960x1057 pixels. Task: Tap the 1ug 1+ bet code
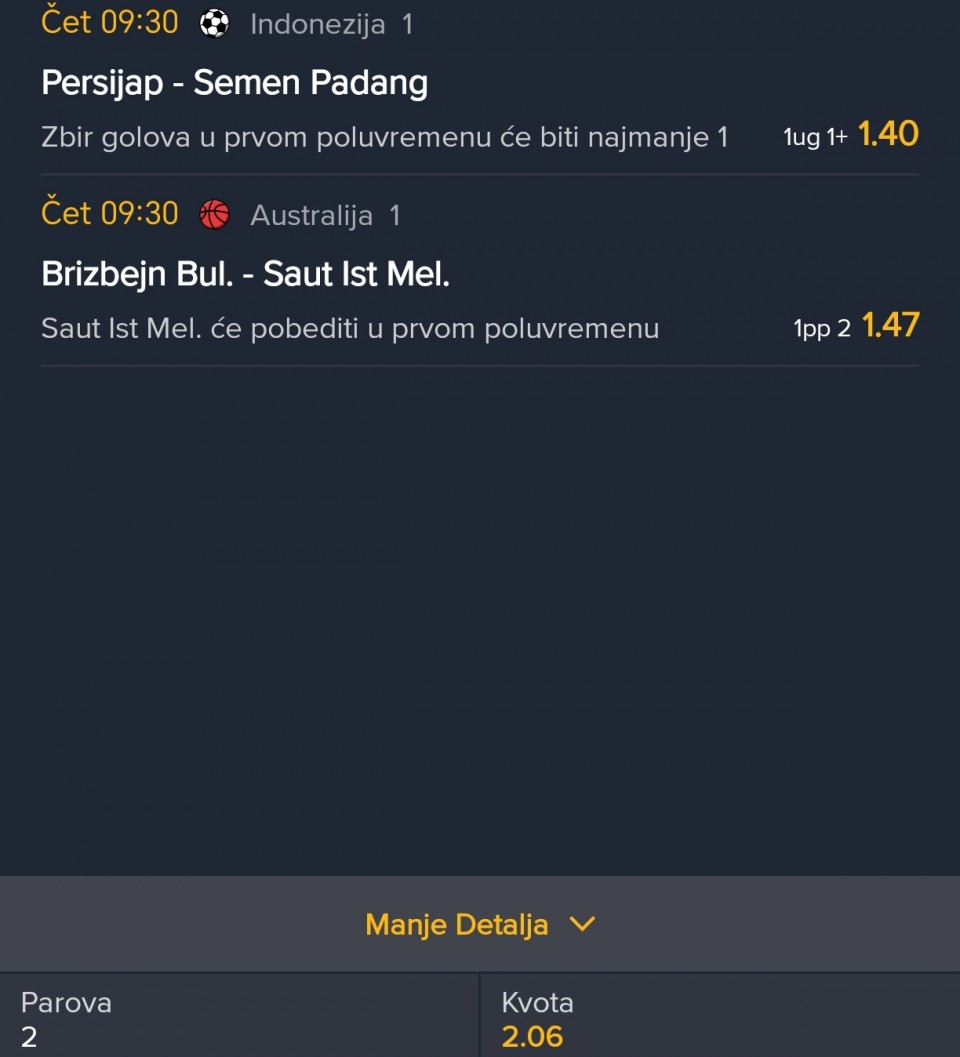pos(814,137)
